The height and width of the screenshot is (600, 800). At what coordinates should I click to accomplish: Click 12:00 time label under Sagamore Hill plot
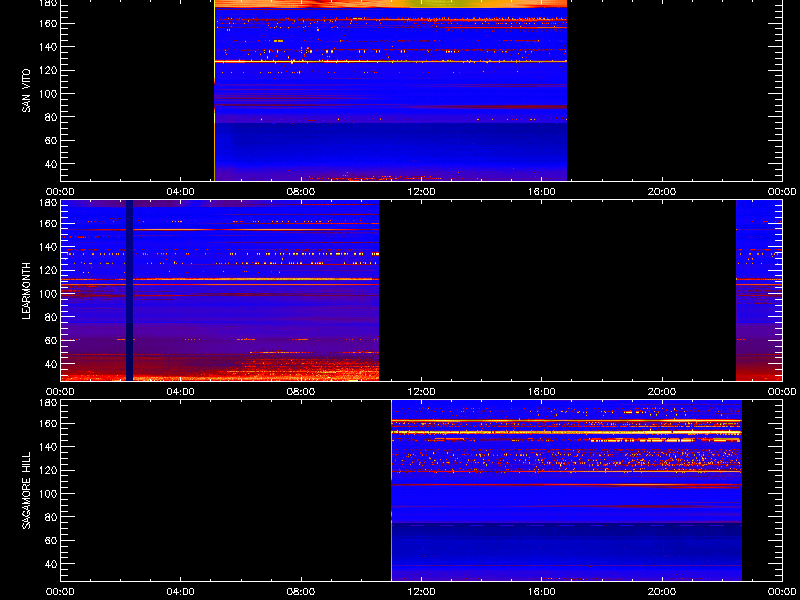[421, 592]
